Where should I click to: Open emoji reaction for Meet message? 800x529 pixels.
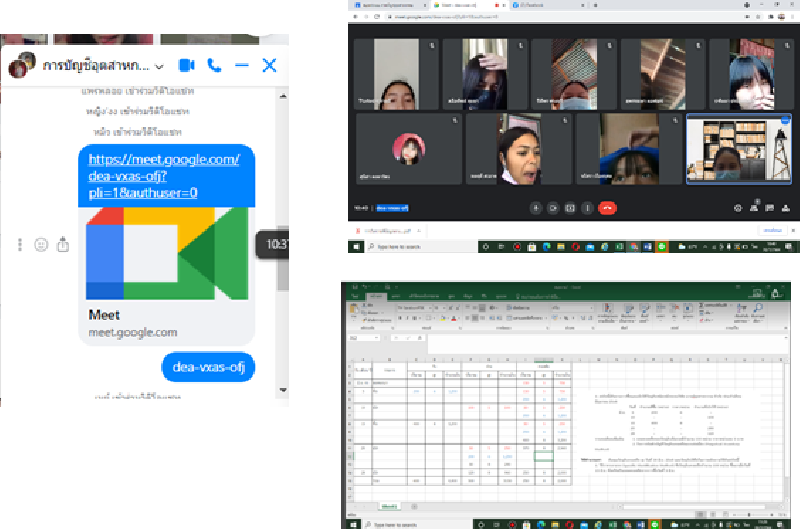coord(41,244)
